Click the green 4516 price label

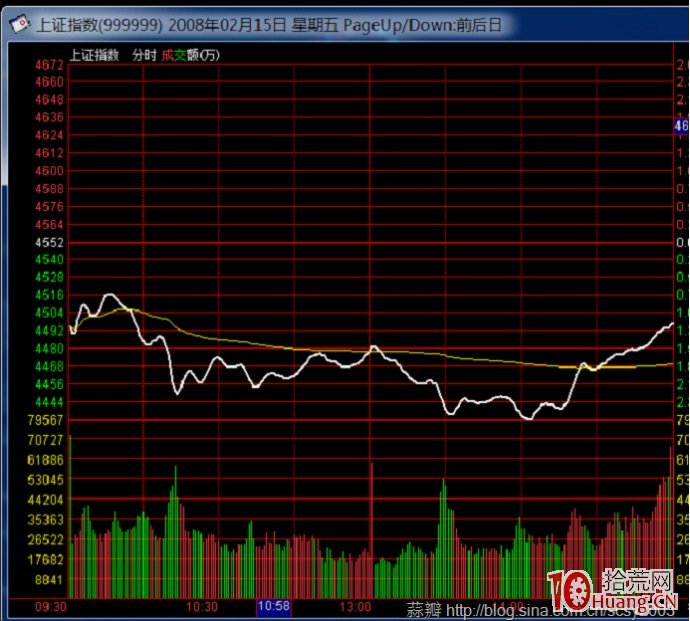click(x=49, y=295)
